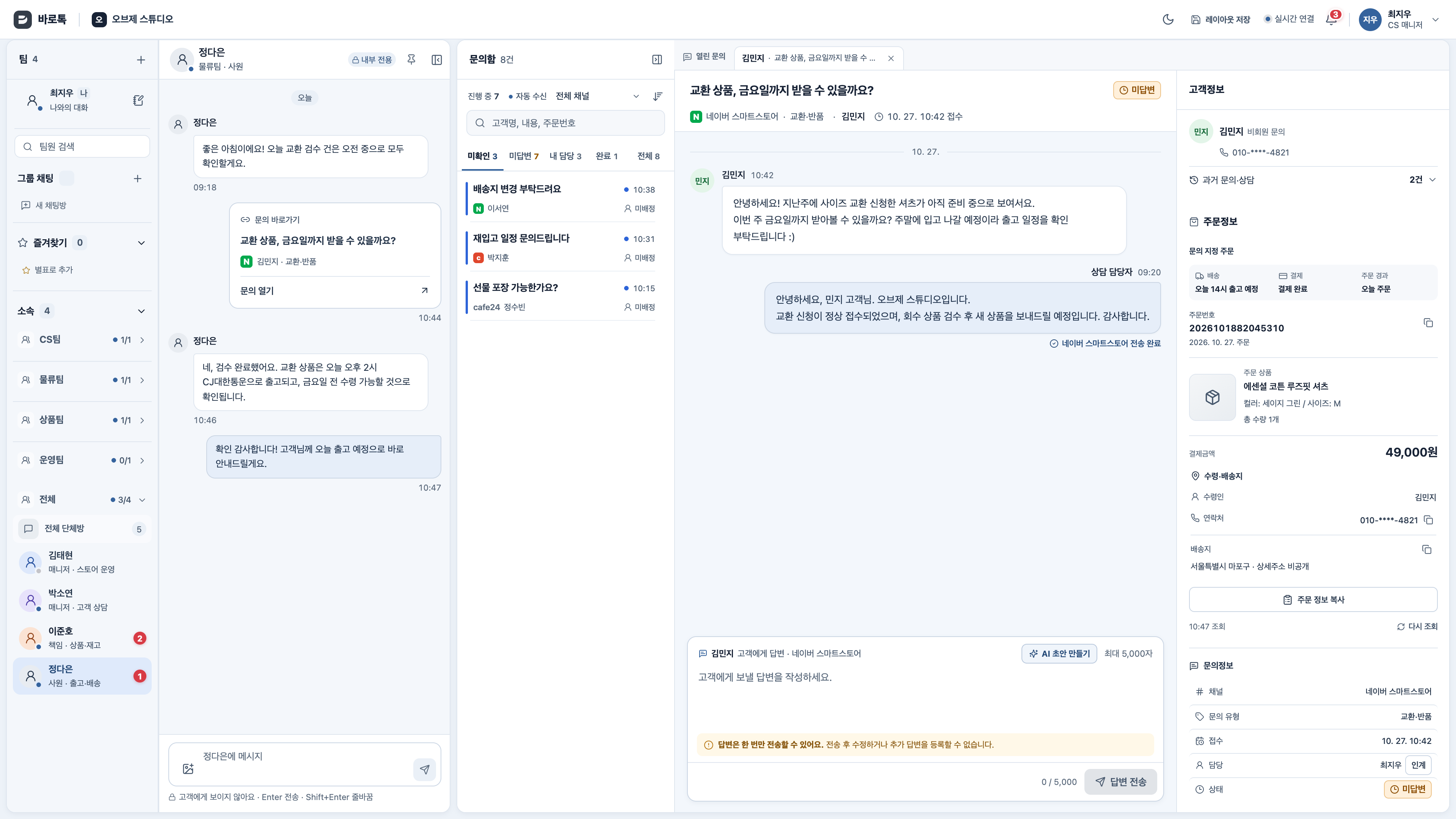Open the new note icon beside 최지우
Screen dimensions: 1456x819
coord(138,100)
